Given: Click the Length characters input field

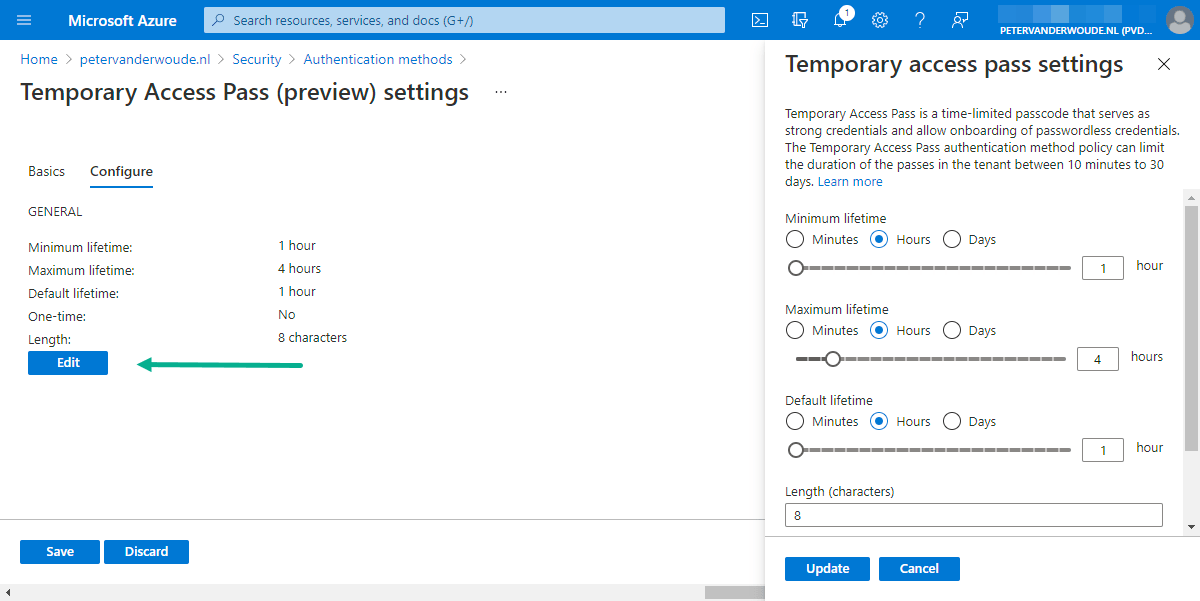Looking at the screenshot, I should pos(973,514).
